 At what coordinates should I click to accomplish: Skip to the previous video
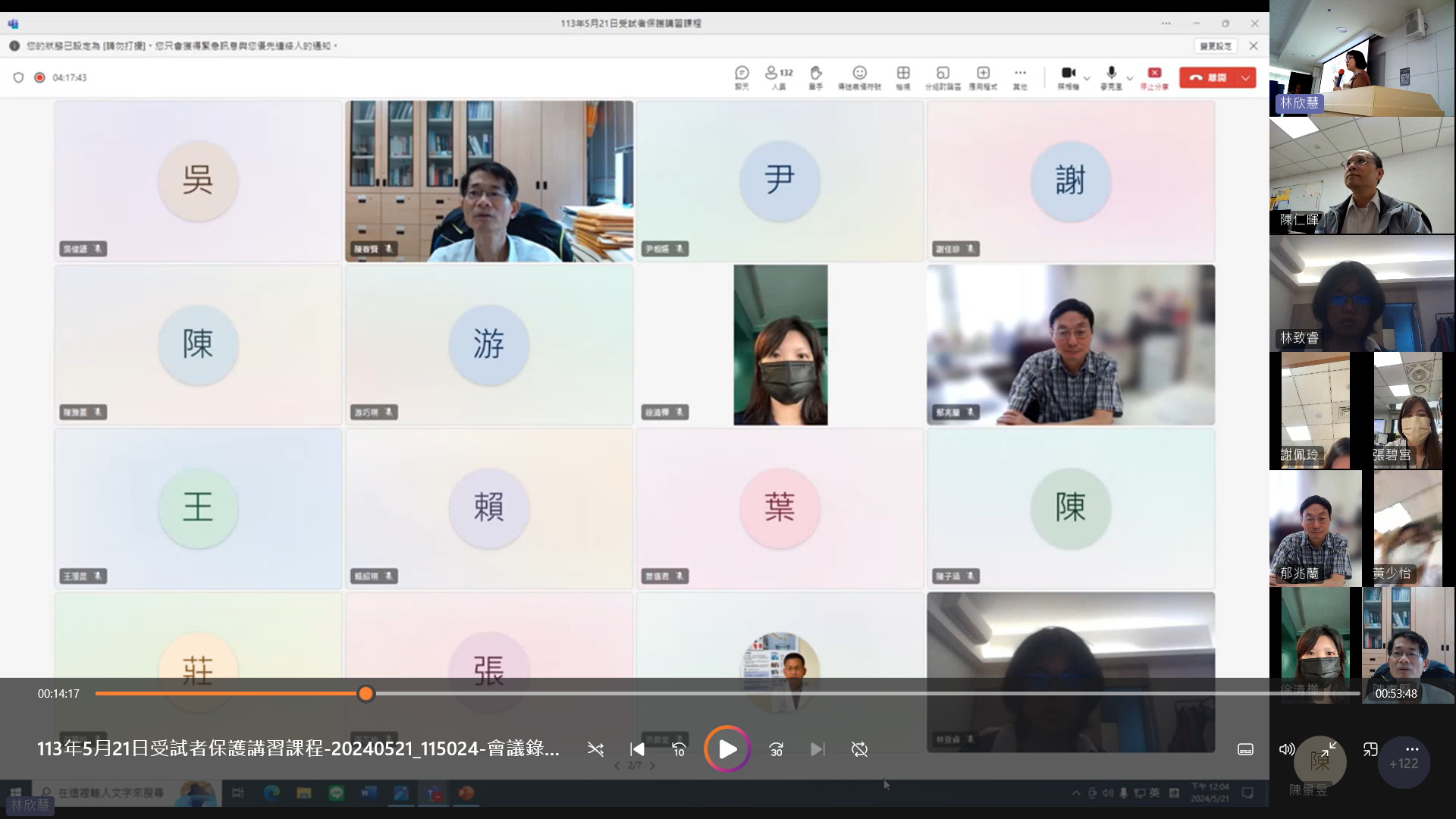637,749
